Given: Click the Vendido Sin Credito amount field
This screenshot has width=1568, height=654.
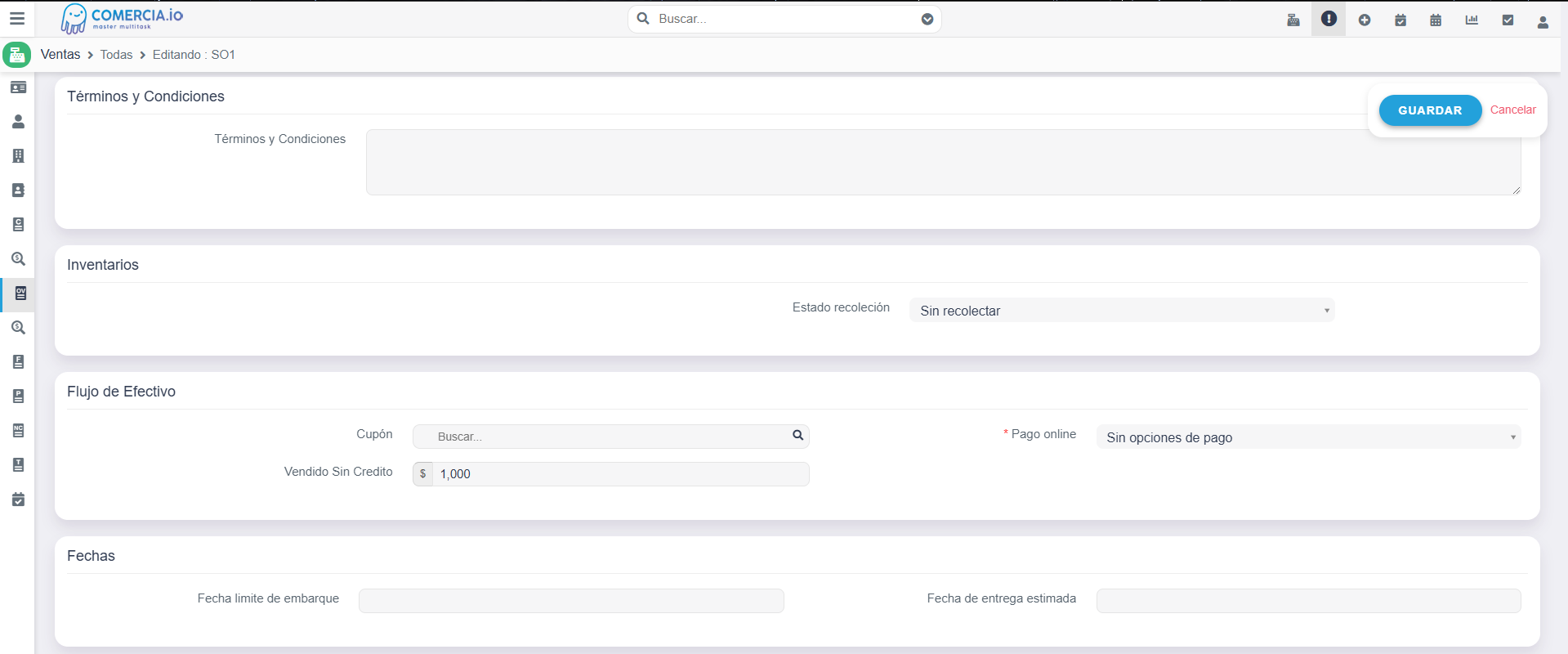Looking at the screenshot, I should pos(620,474).
